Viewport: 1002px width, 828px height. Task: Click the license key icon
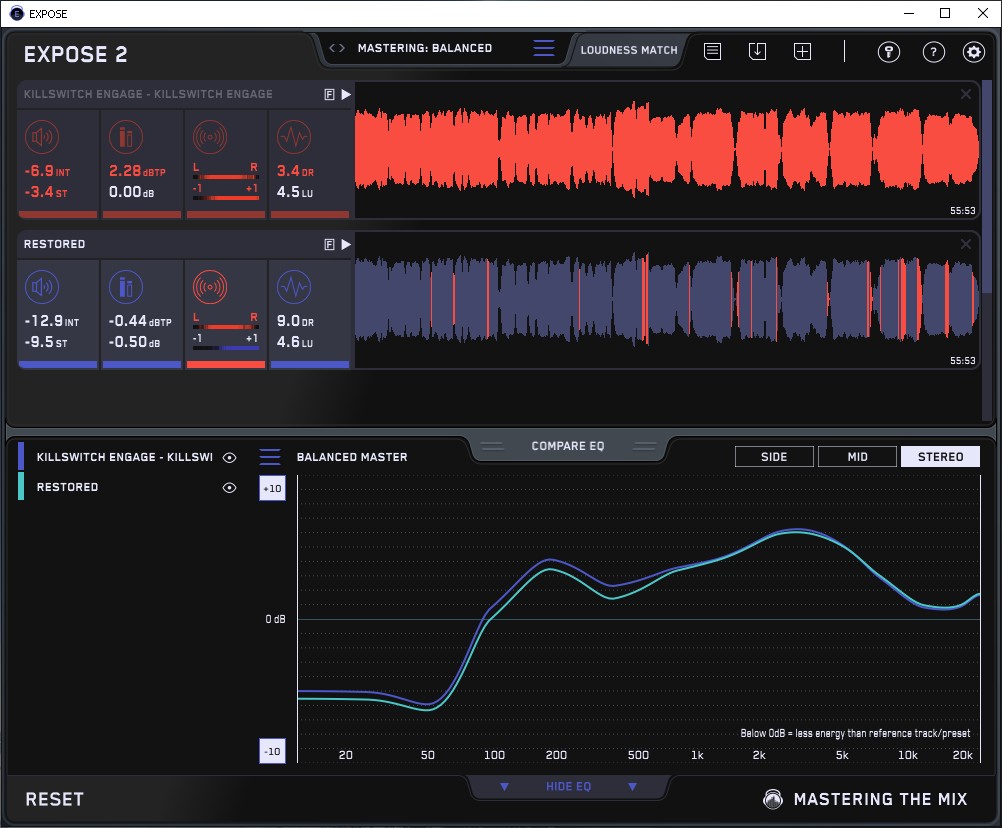point(888,52)
